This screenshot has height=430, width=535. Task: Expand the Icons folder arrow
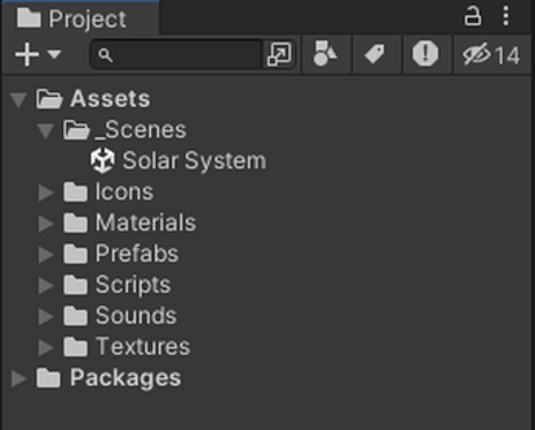46,193
